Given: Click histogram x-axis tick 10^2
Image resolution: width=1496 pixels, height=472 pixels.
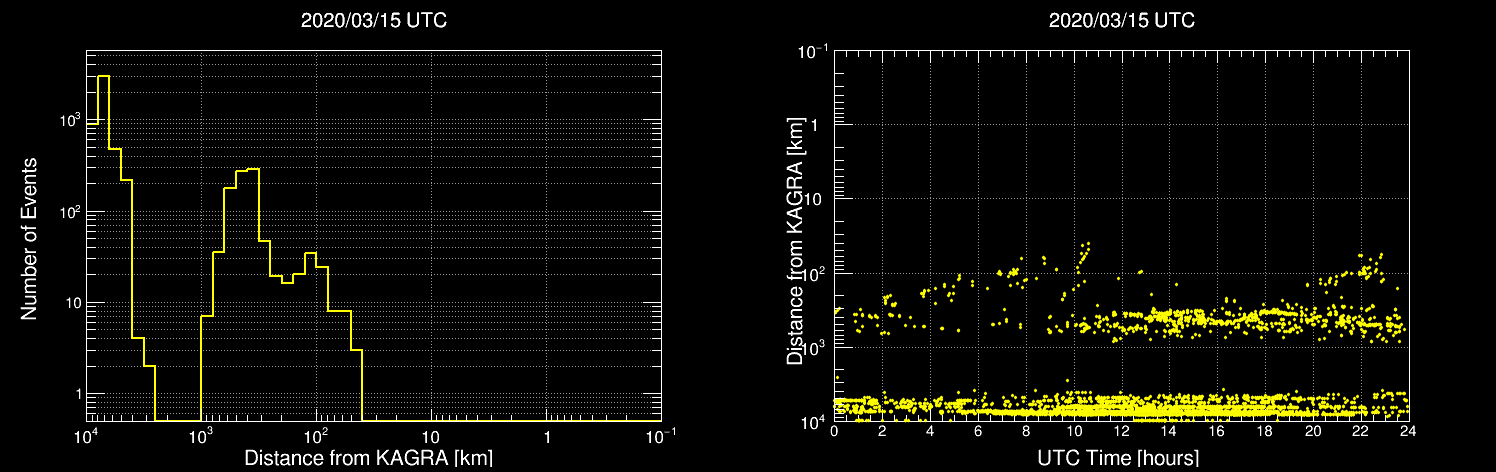Looking at the screenshot, I should (x=316, y=435).
